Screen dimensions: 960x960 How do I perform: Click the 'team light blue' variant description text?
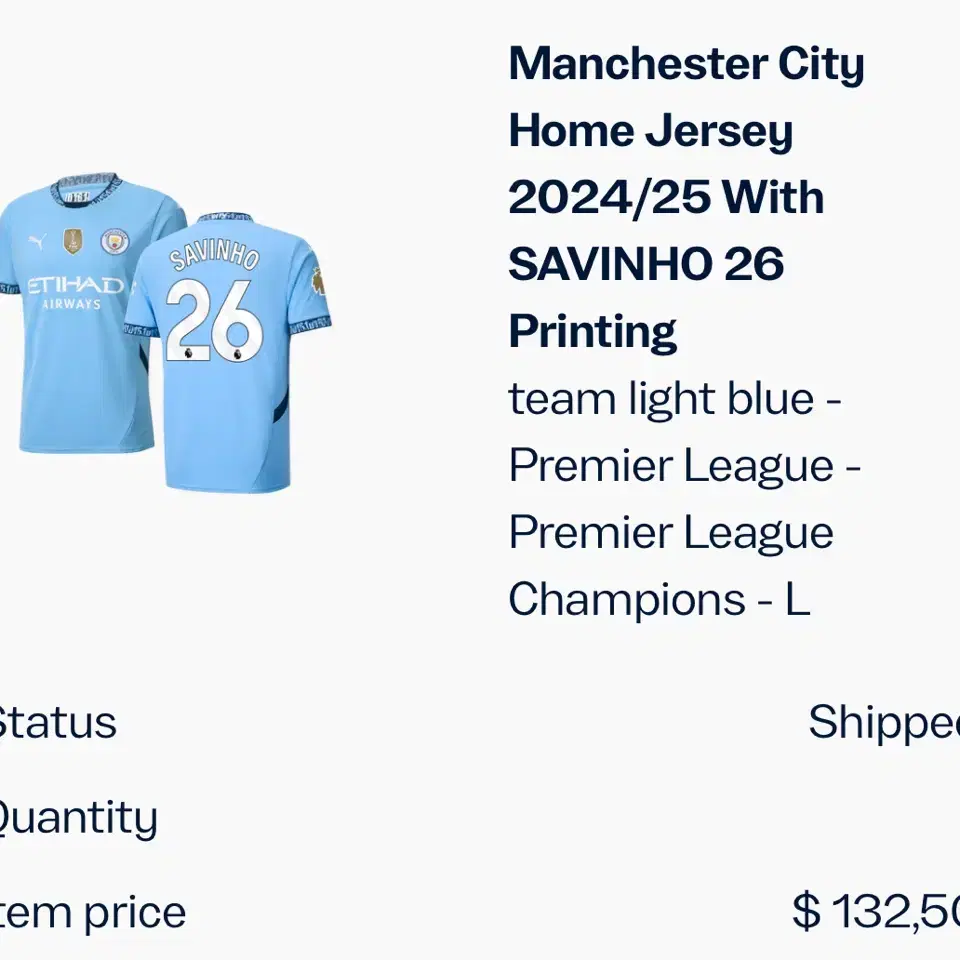pyautogui.click(x=661, y=399)
